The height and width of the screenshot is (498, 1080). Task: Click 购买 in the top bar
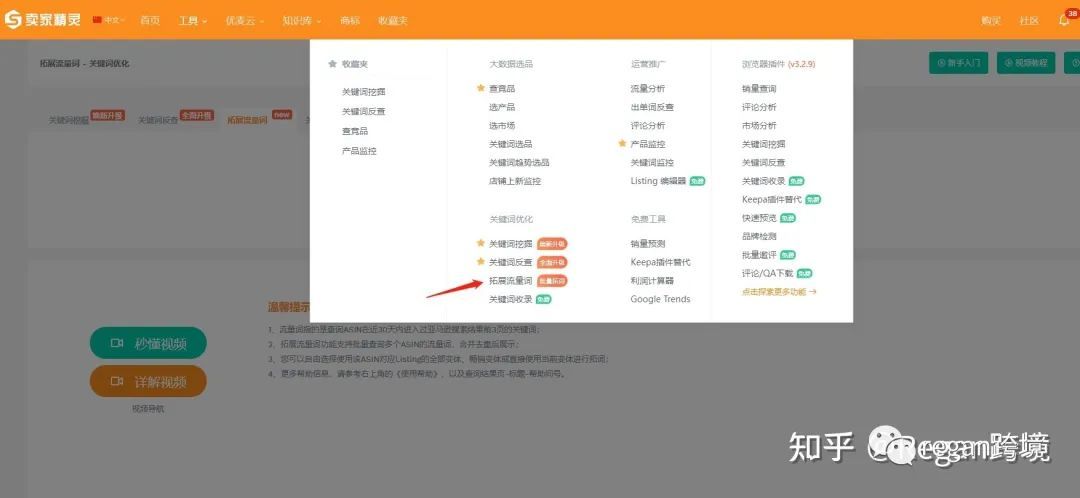(x=990, y=21)
